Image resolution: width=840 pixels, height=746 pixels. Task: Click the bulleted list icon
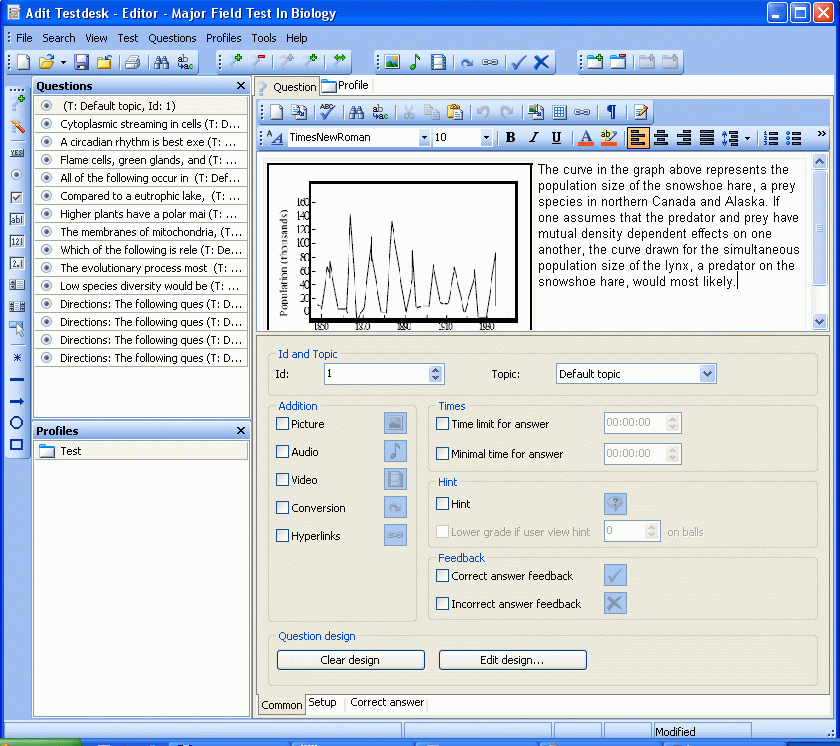pos(794,138)
